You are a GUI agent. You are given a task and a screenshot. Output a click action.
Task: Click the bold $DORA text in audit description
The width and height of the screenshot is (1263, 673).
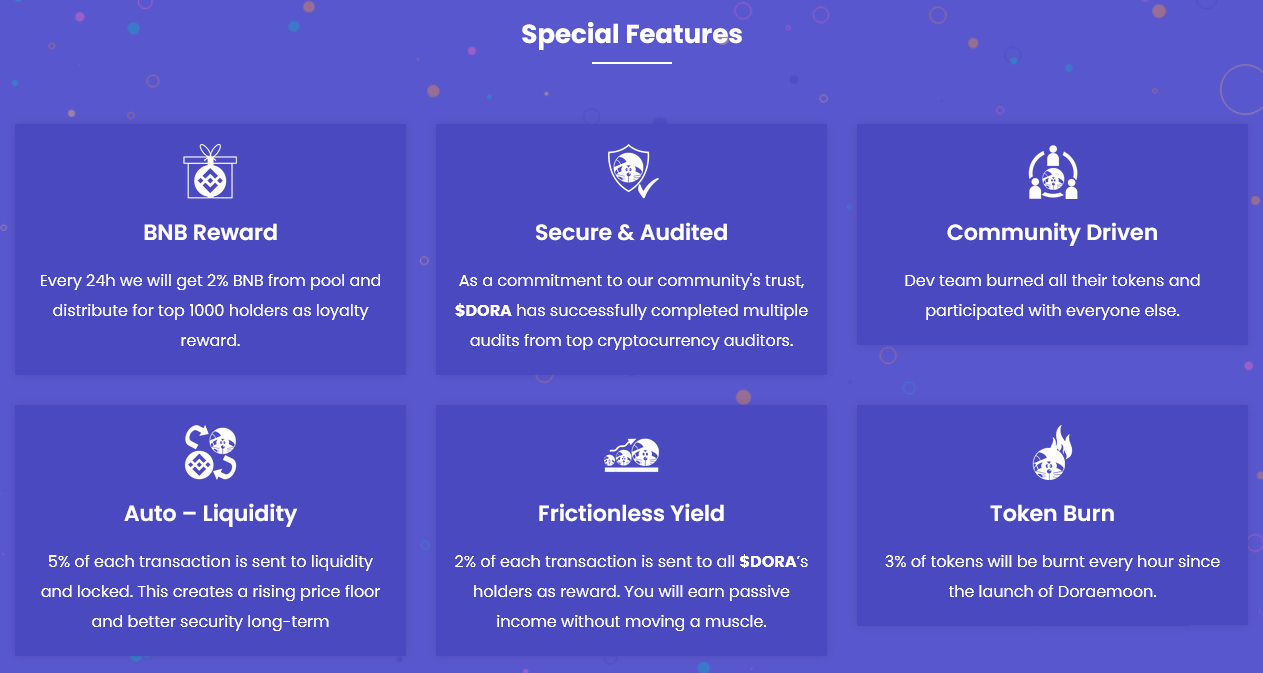tap(483, 311)
